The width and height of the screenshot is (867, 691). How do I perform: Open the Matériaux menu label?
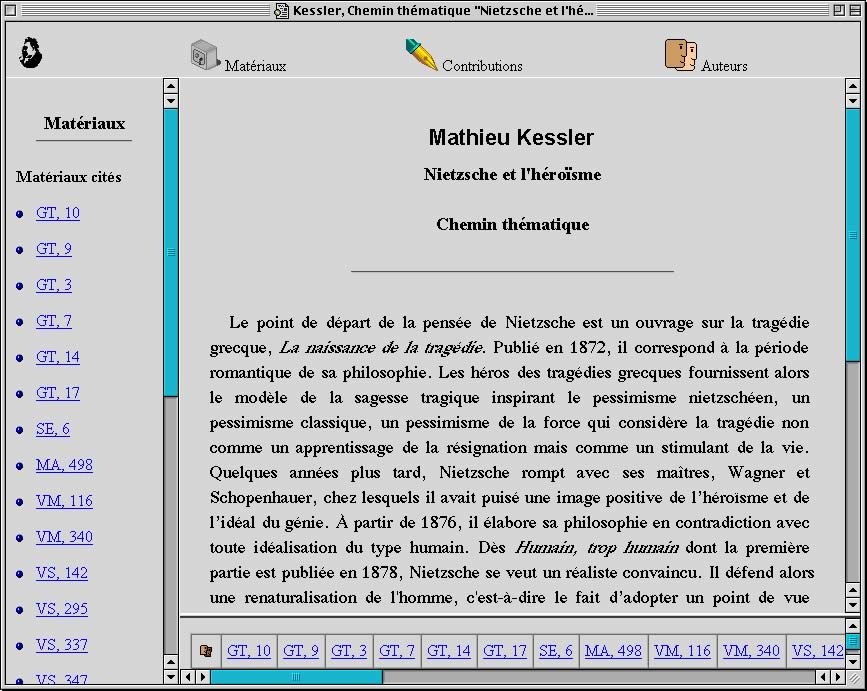[255, 66]
